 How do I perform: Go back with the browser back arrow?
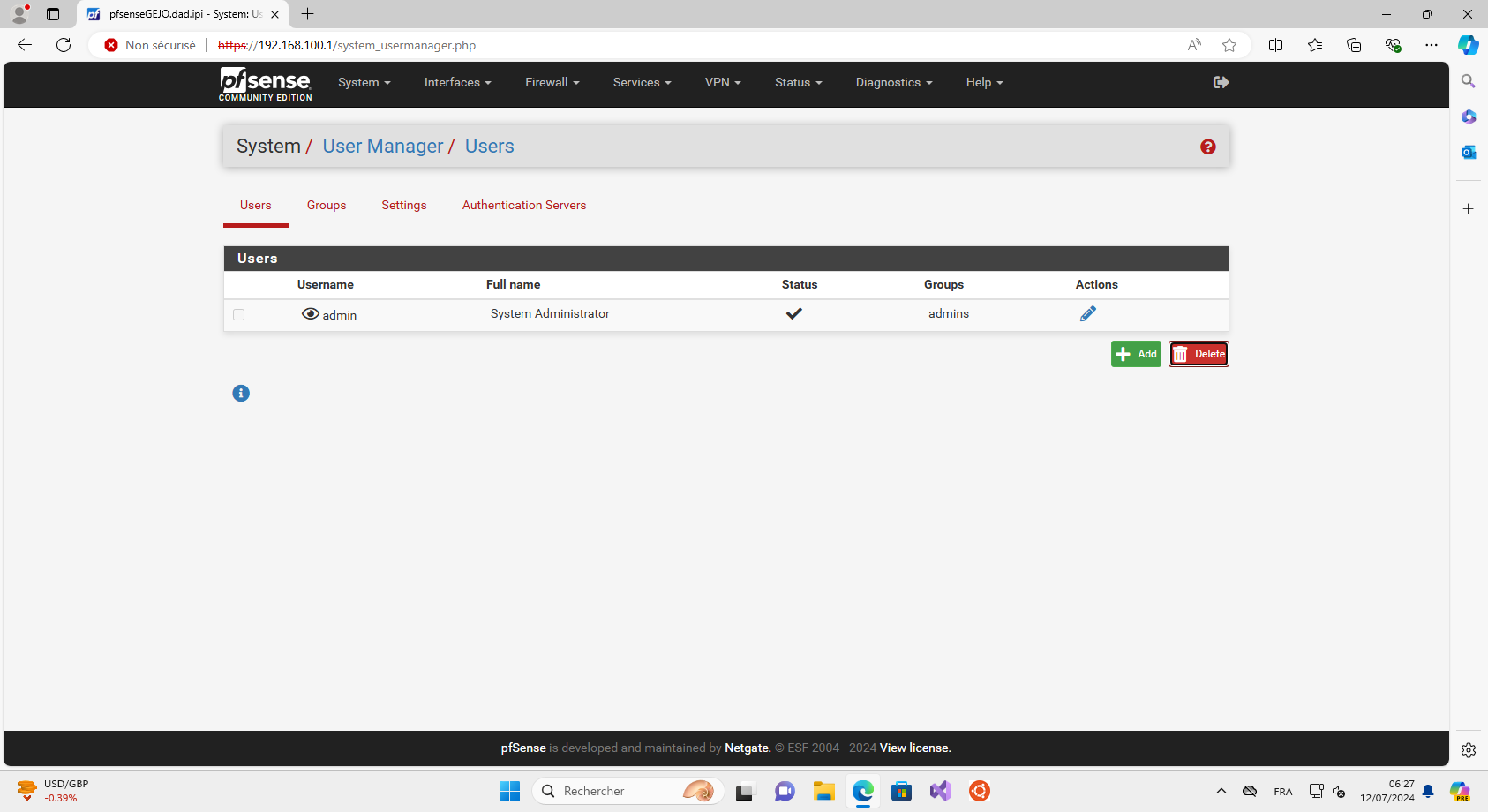tap(25, 45)
